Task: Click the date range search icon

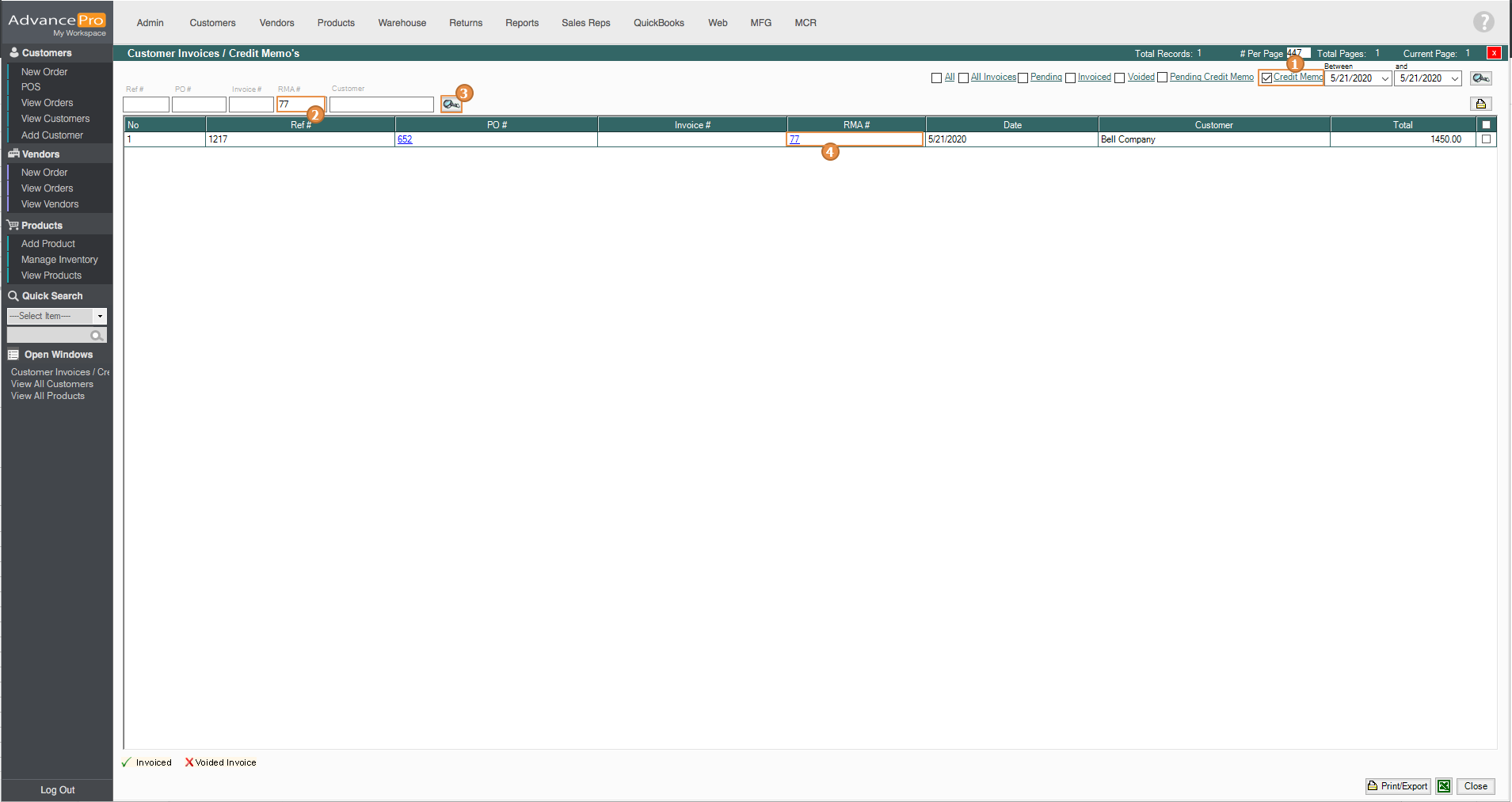Action: pyautogui.click(x=1480, y=78)
